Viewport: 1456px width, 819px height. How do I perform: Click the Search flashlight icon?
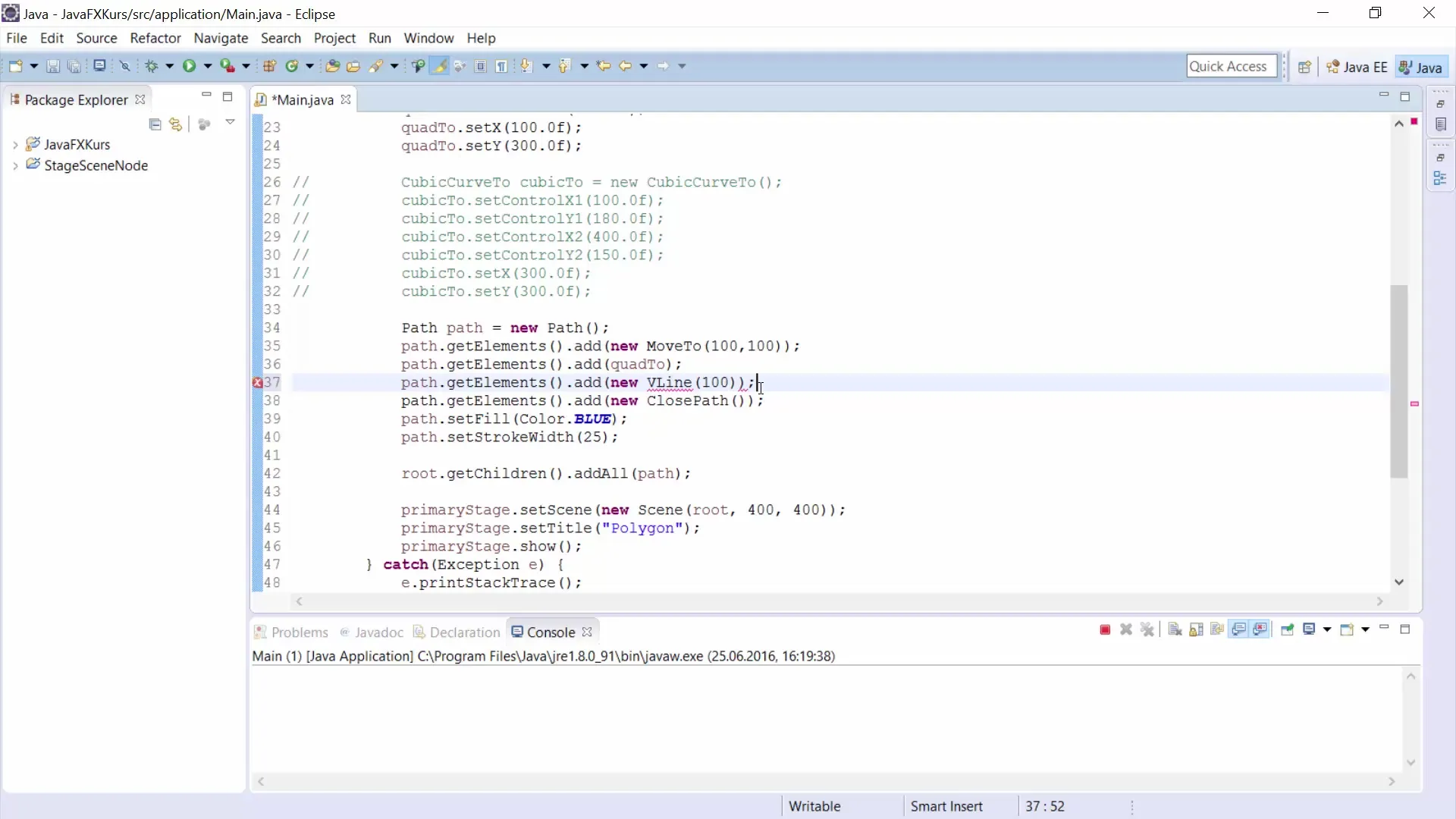pos(376,66)
